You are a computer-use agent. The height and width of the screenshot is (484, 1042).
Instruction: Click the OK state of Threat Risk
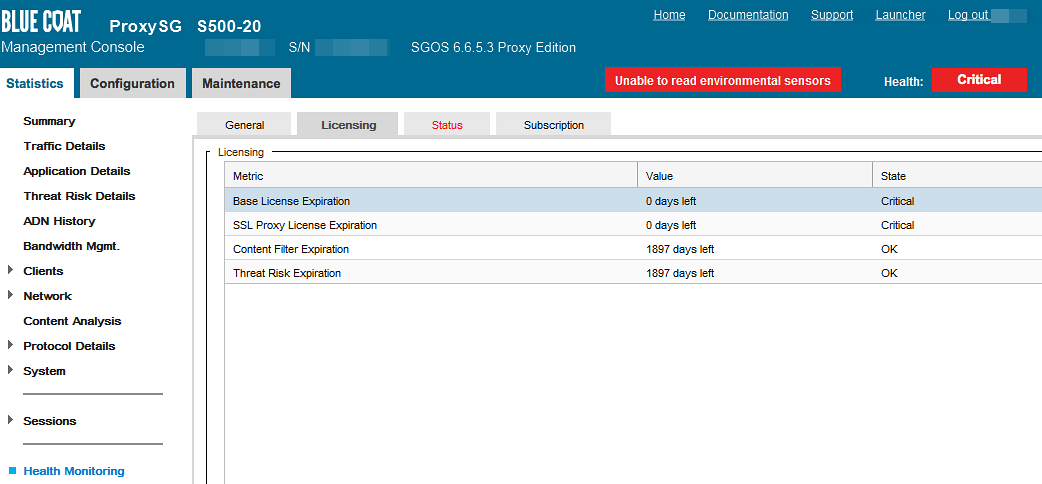[889, 273]
